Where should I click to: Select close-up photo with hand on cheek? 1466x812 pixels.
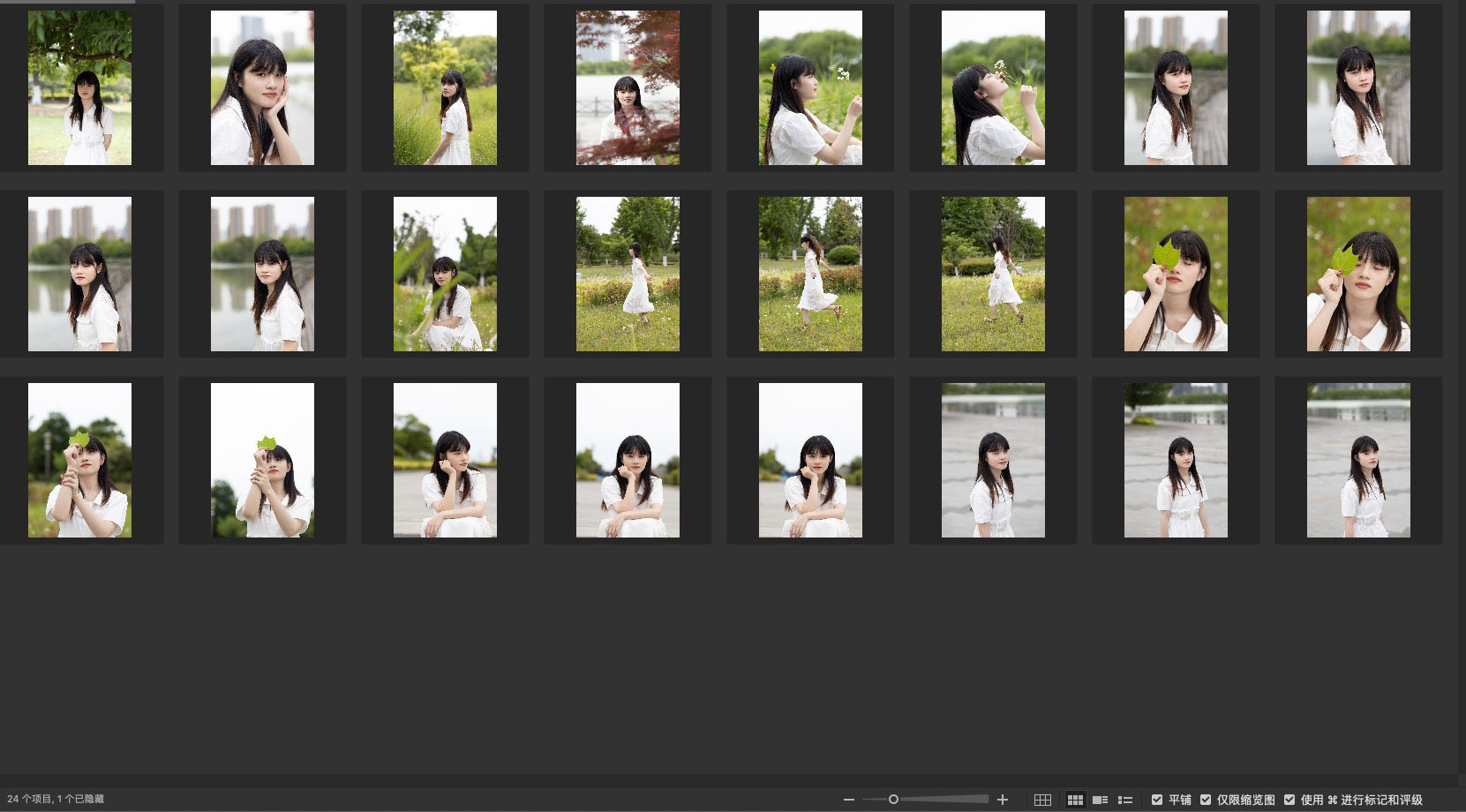pyautogui.click(x=262, y=88)
